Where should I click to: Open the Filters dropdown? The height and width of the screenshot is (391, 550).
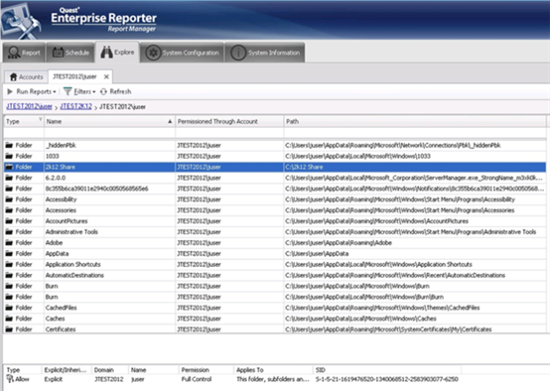[x=85, y=92]
